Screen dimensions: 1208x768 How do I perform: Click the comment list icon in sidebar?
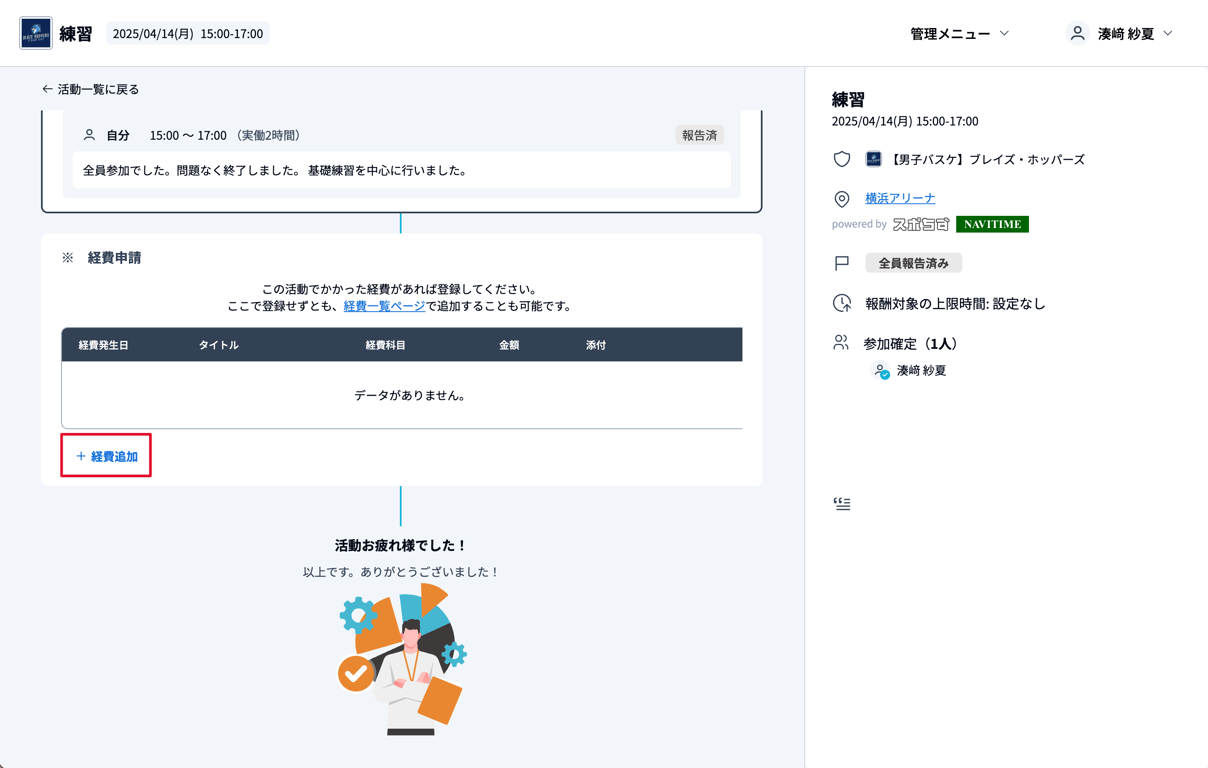coord(842,504)
